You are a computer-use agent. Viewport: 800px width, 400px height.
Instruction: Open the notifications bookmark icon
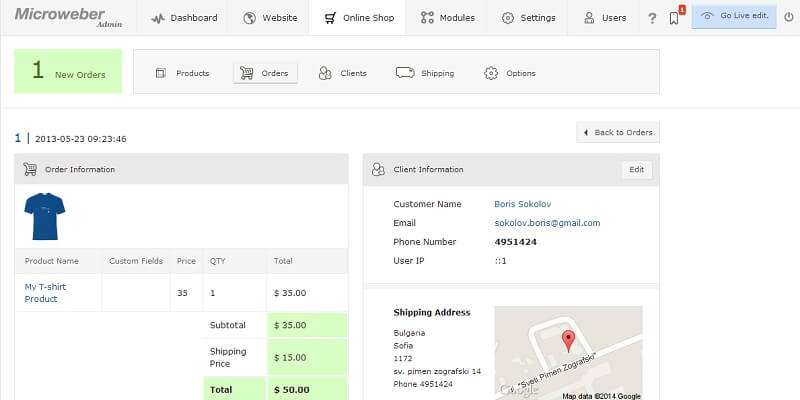674,18
